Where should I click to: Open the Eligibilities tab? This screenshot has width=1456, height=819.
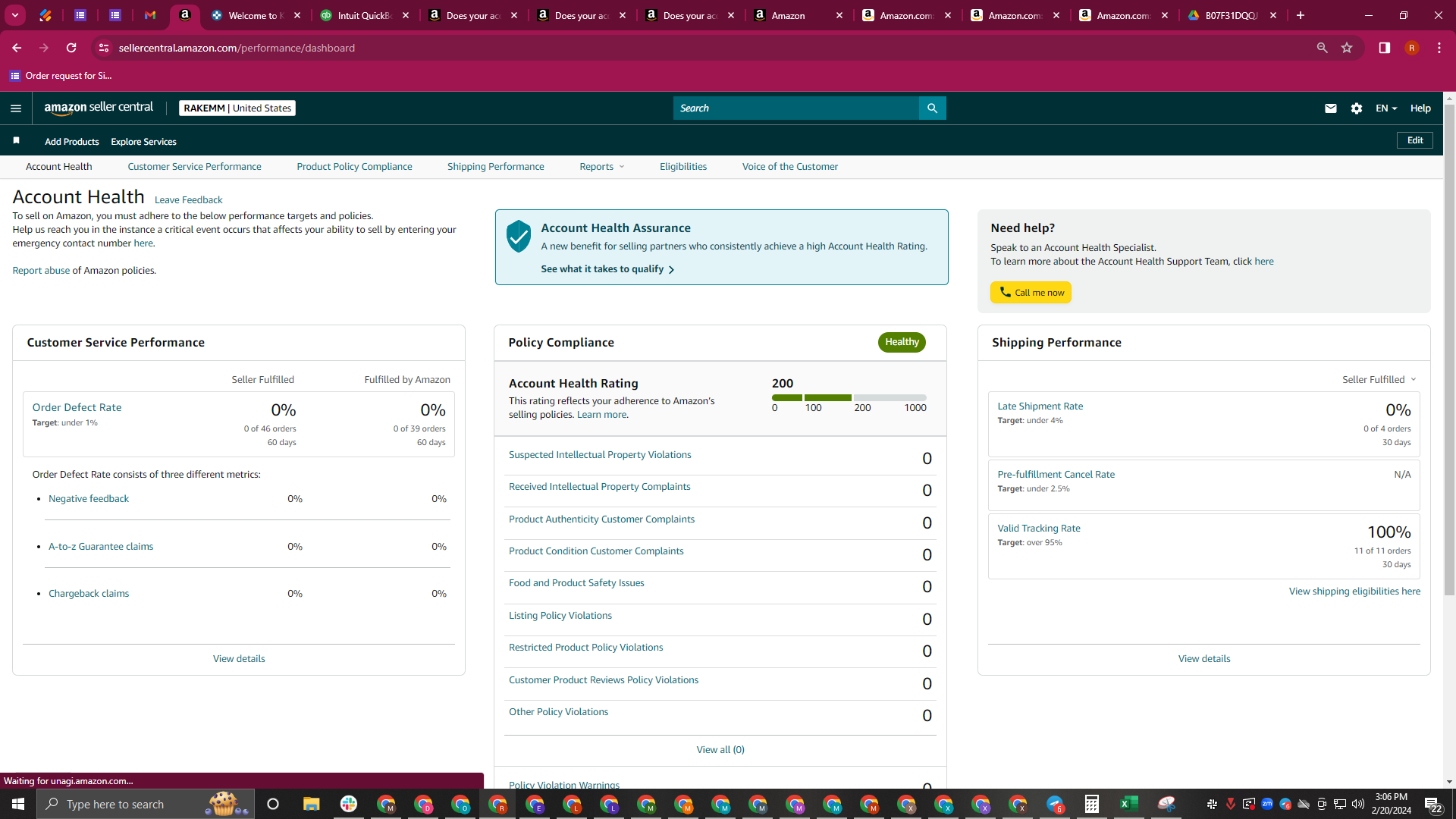tap(683, 167)
